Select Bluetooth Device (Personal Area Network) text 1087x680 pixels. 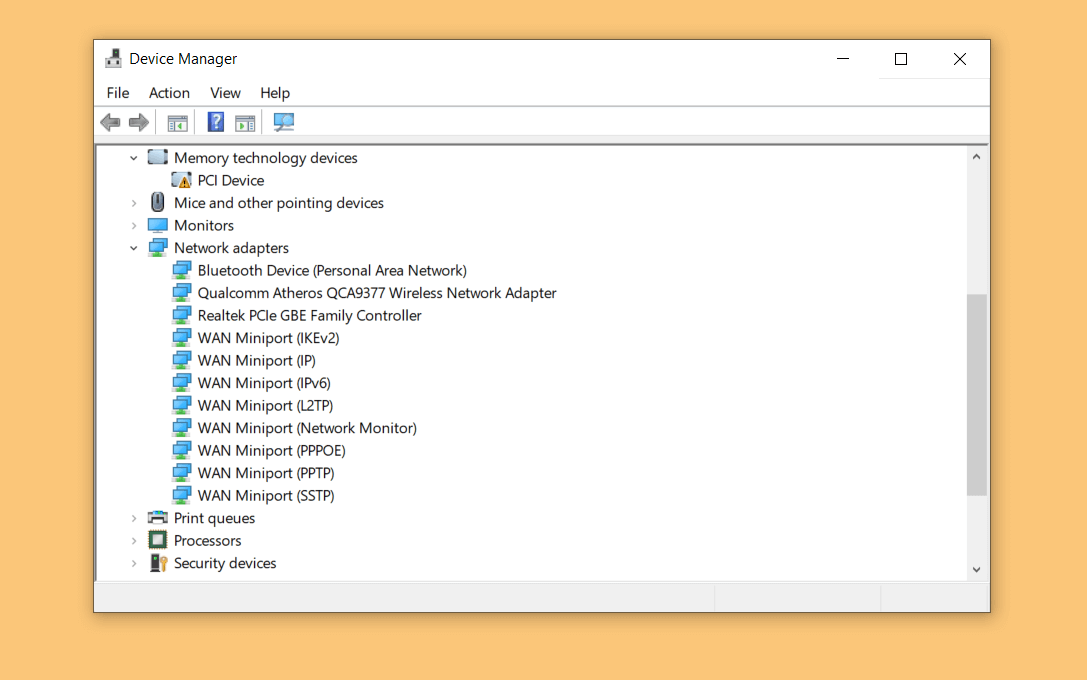click(x=332, y=270)
